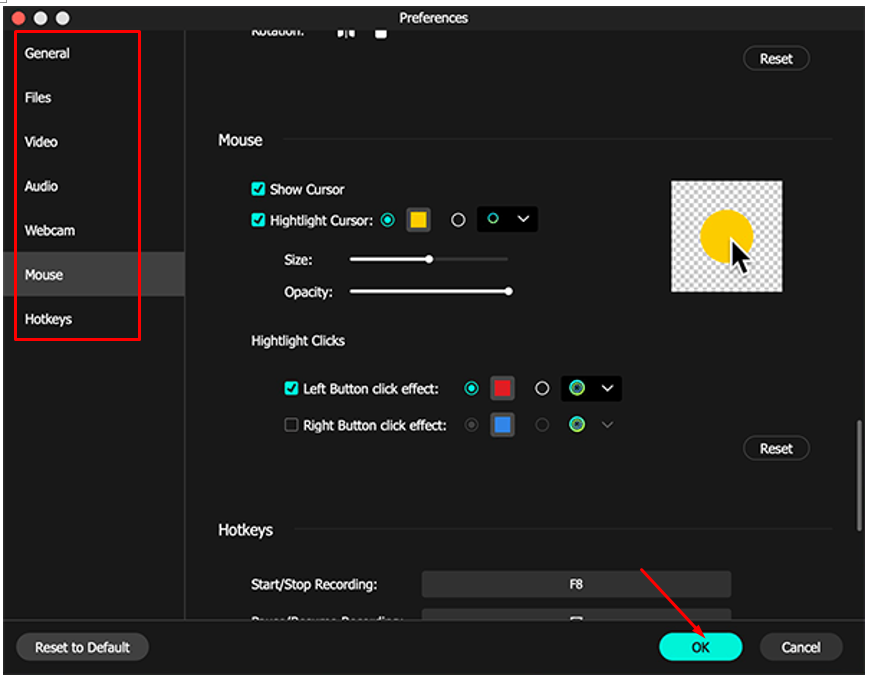The height and width of the screenshot is (678, 872).
Task: Uncheck Left Button click effect
Action: [x=291, y=388]
